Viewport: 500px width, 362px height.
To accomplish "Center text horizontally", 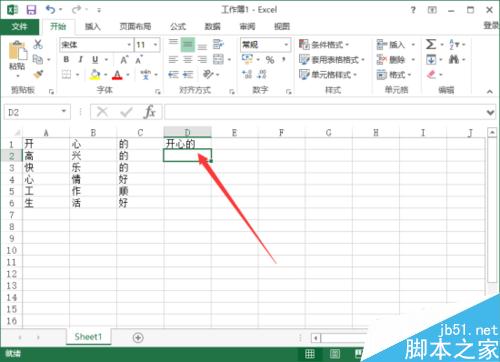I will click(x=188, y=59).
